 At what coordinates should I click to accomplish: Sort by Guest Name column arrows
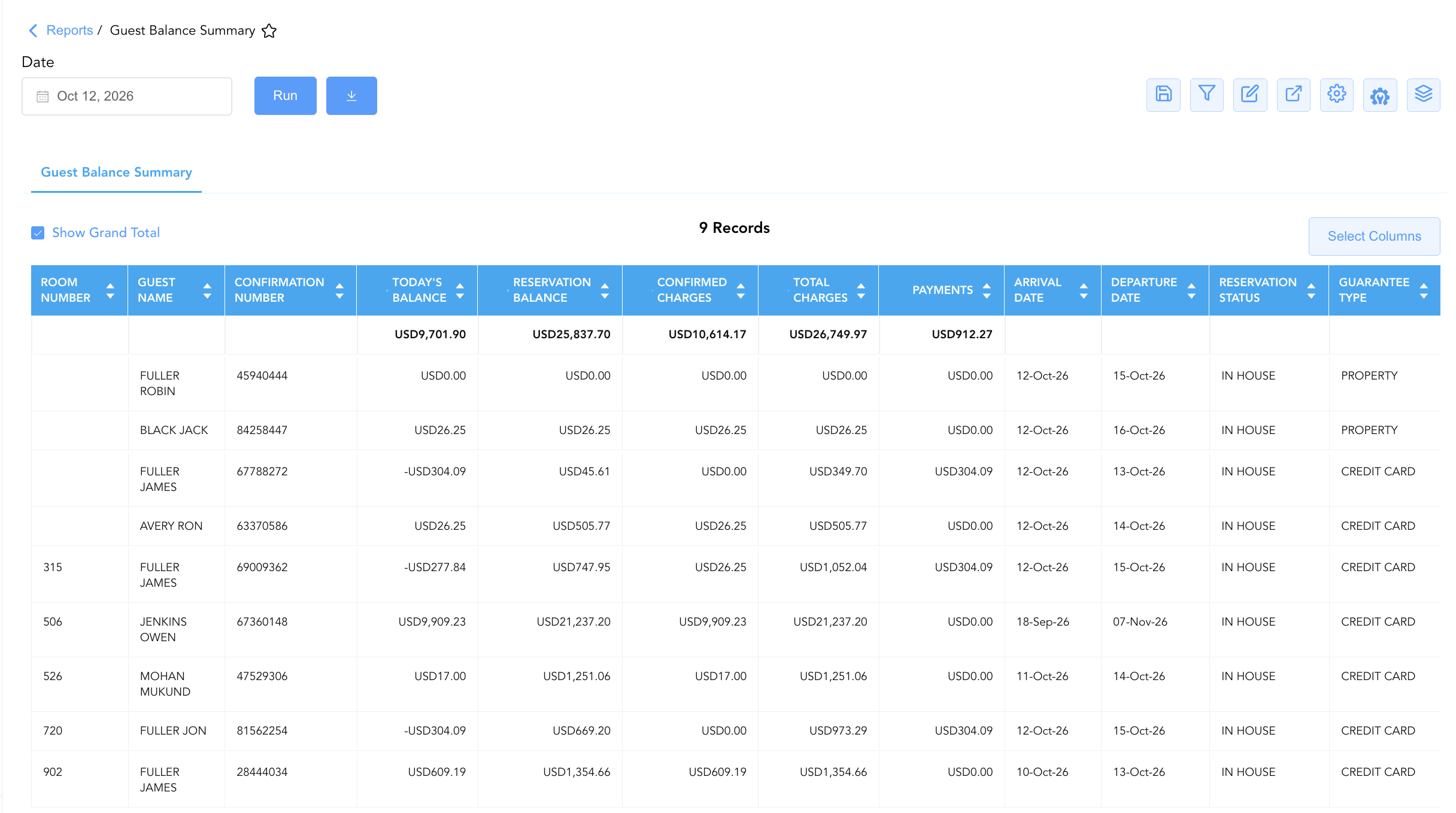pos(207,290)
